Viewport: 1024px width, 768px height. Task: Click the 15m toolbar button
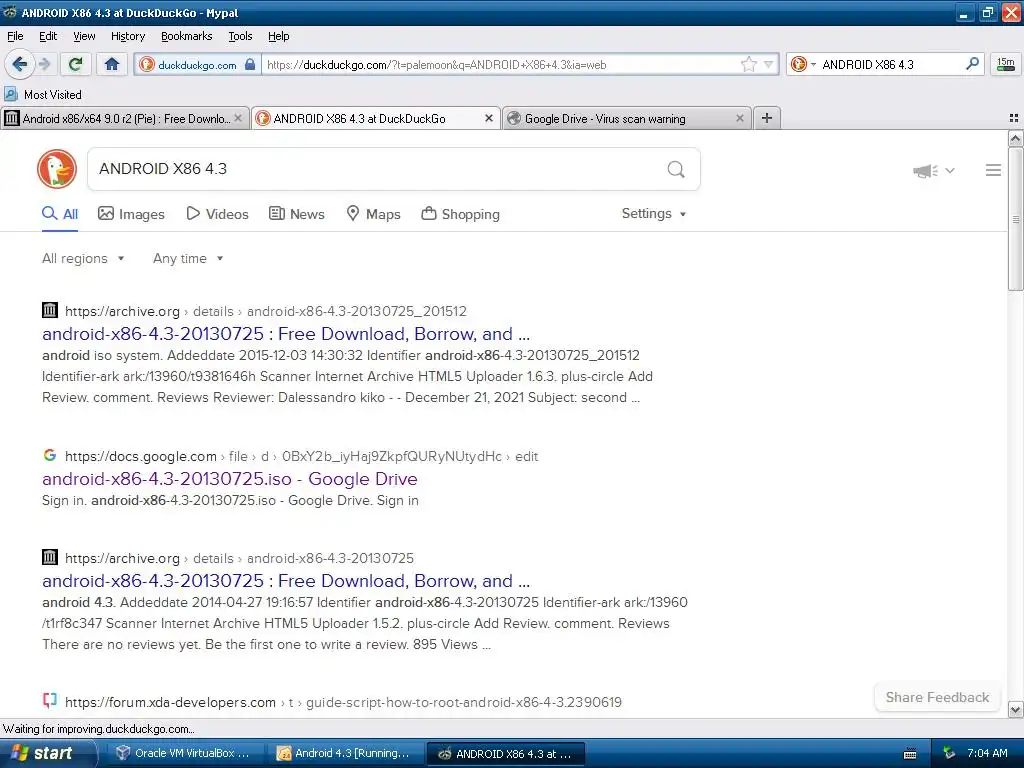[x=1006, y=64]
